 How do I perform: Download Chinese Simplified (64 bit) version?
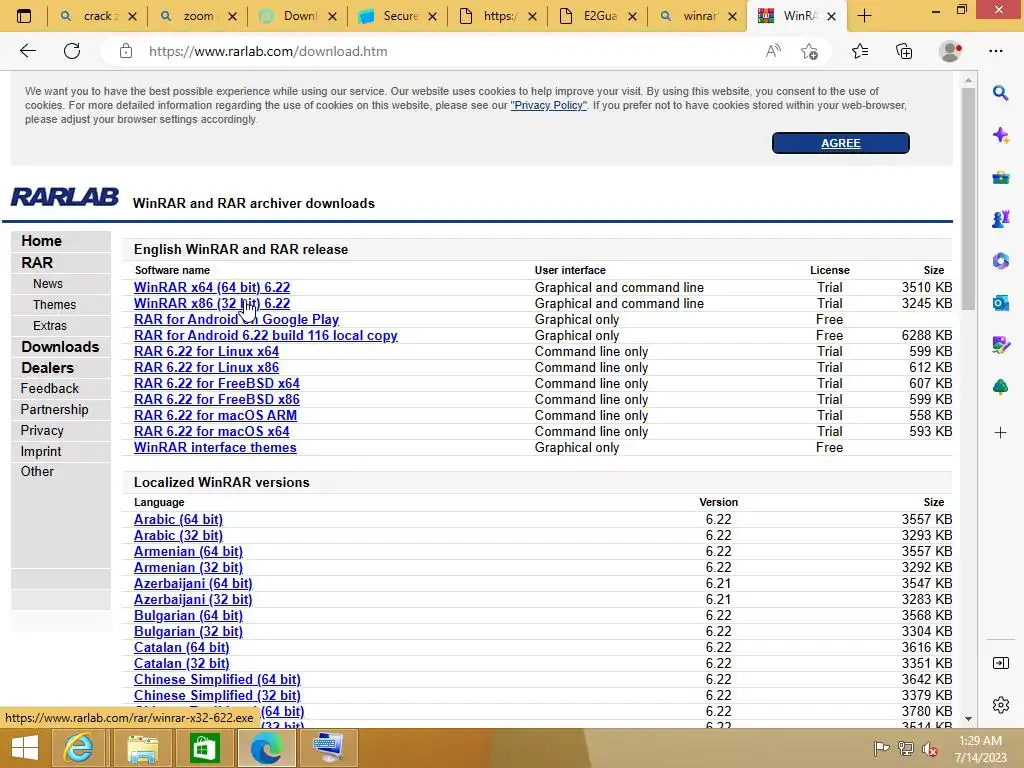tap(217, 679)
